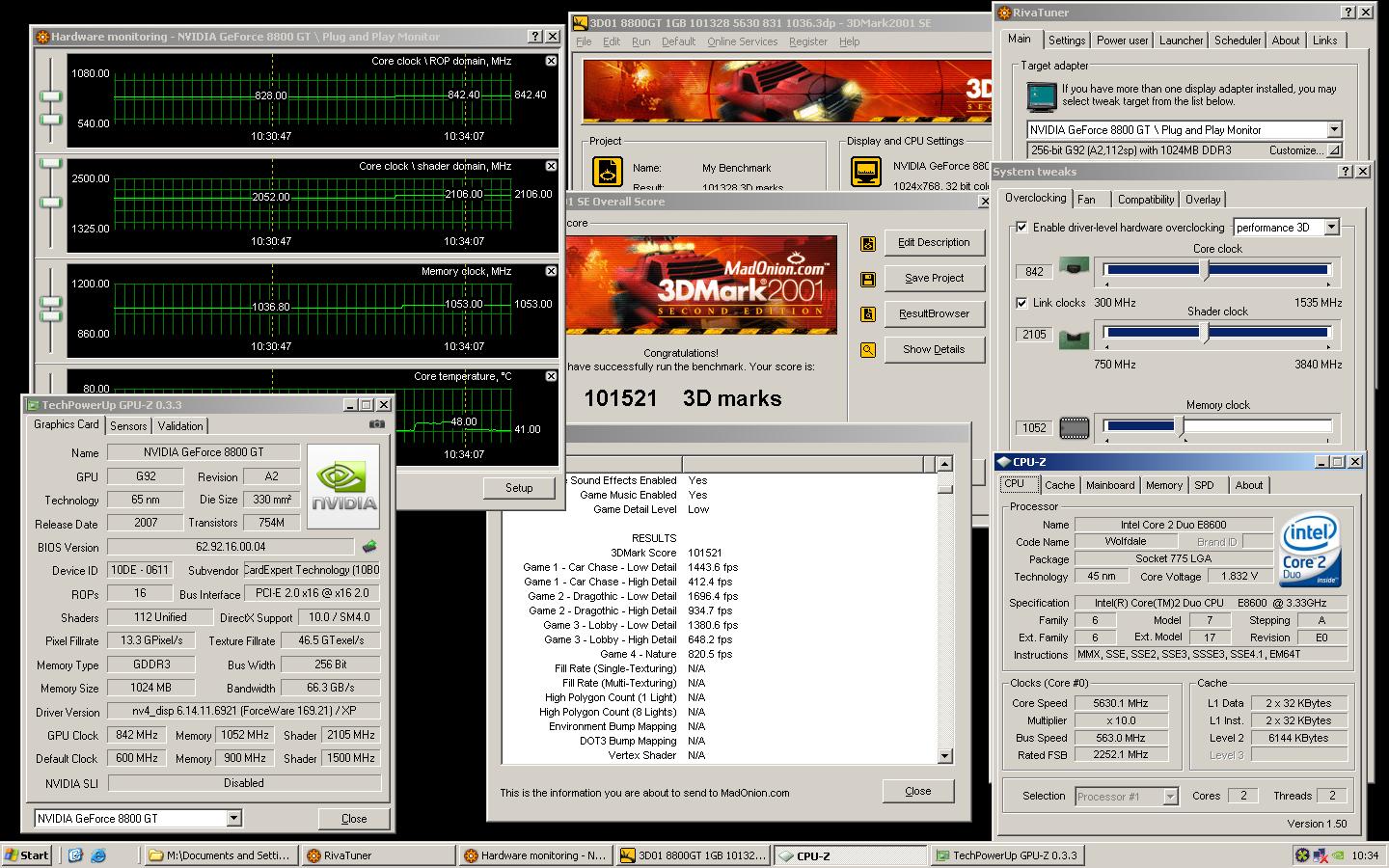
Task: Click the ResultBrowser icon beside its button
Action: click(x=868, y=314)
